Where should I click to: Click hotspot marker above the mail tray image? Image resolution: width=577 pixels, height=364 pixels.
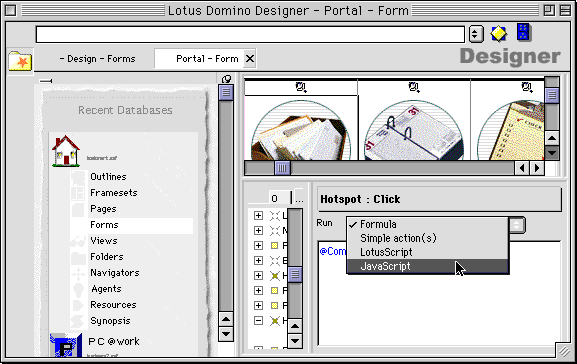[x=301, y=87]
